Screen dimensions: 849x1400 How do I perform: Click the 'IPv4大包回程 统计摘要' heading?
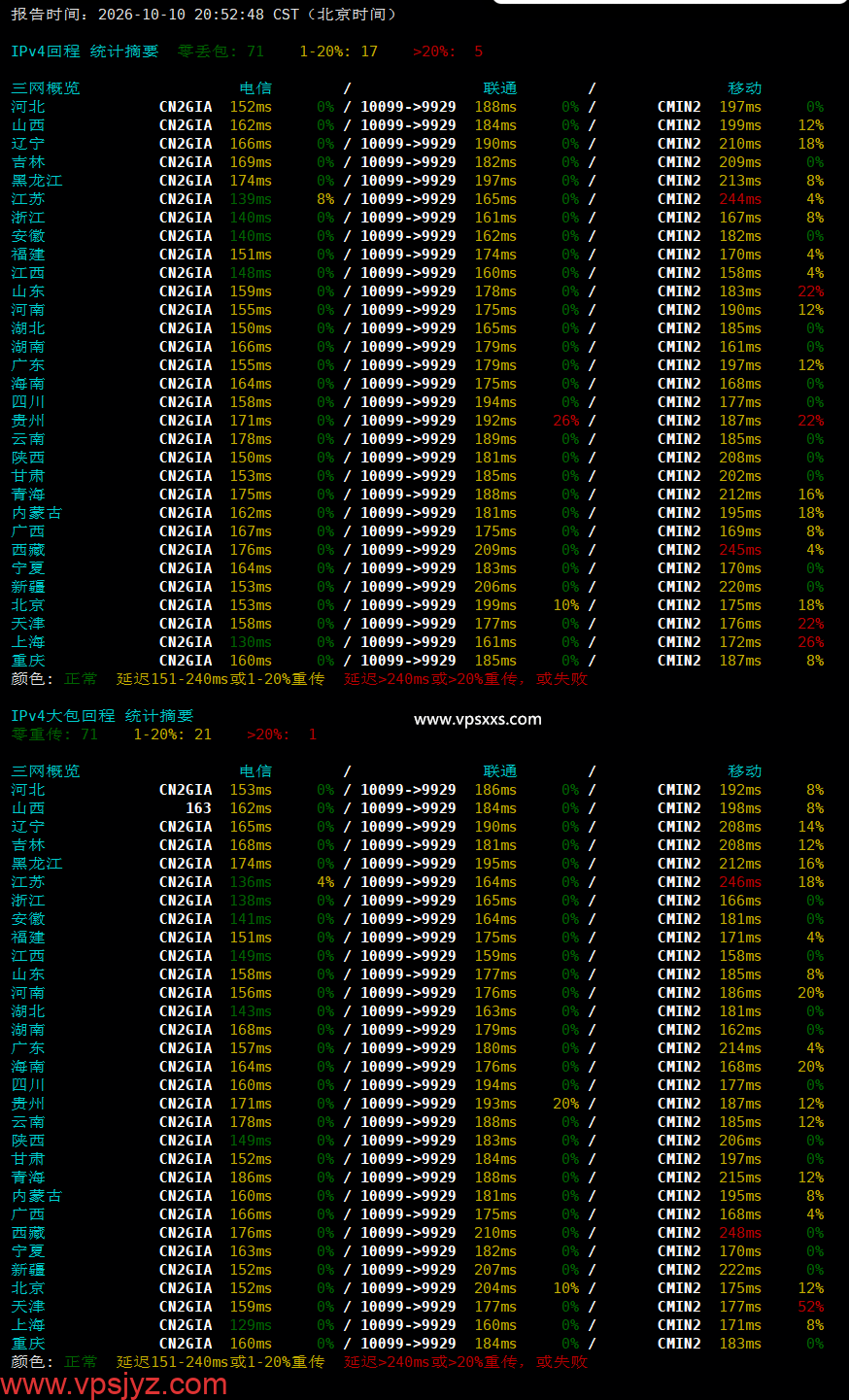[102, 716]
